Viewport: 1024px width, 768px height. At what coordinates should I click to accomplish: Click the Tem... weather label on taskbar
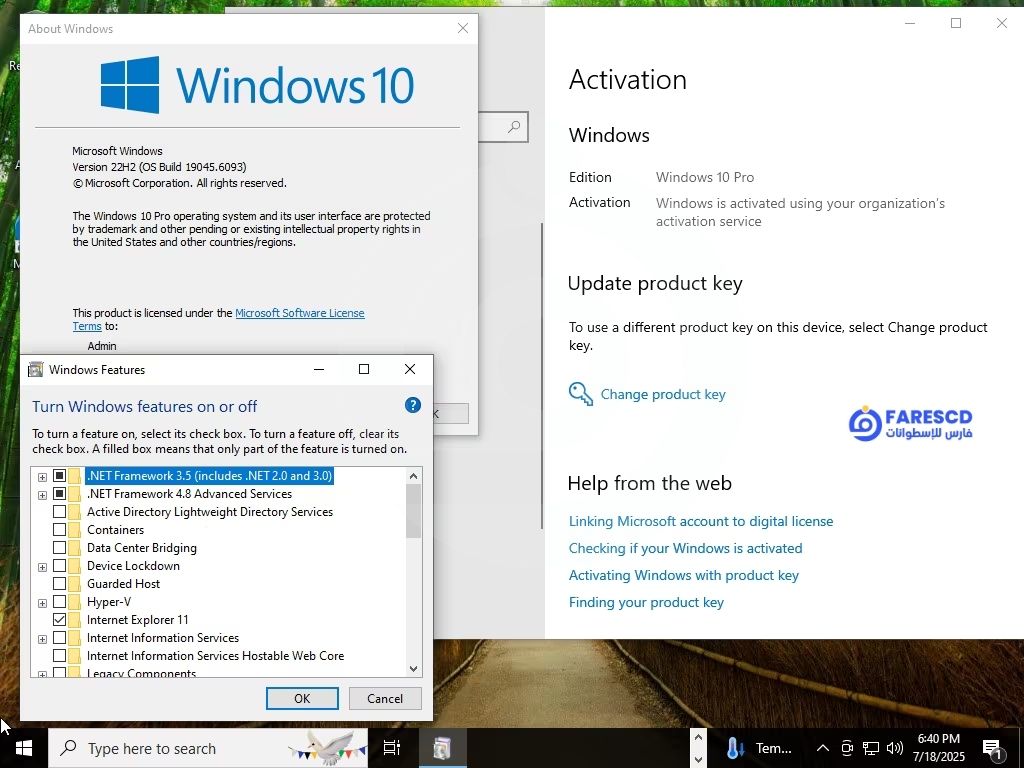point(773,748)
